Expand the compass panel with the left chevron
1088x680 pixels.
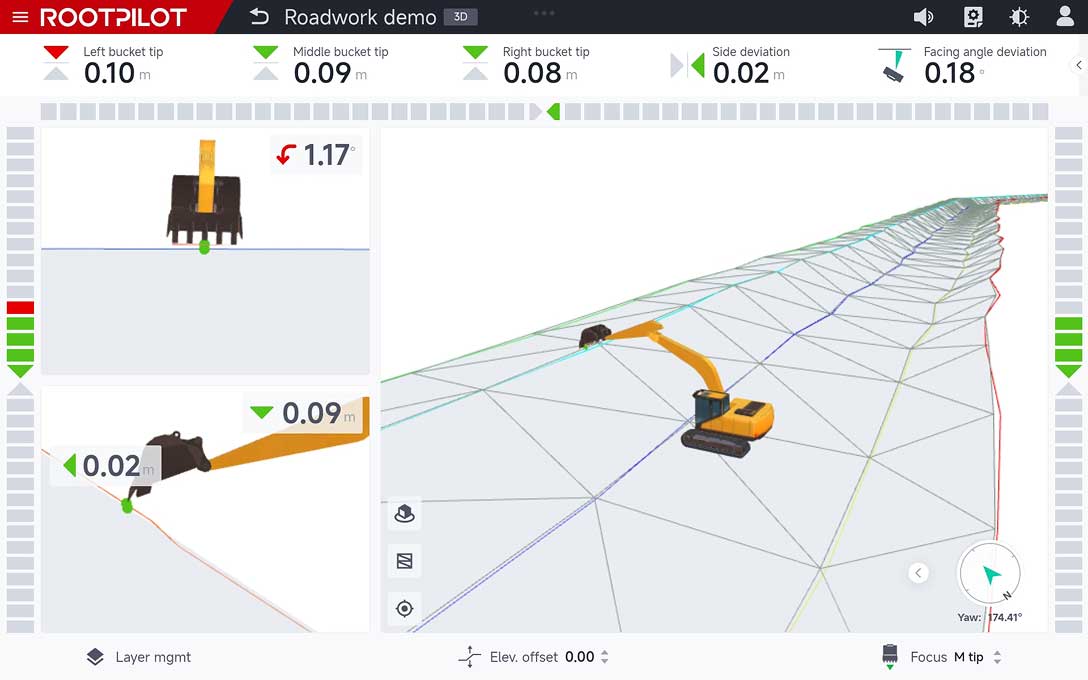[918, 572]
